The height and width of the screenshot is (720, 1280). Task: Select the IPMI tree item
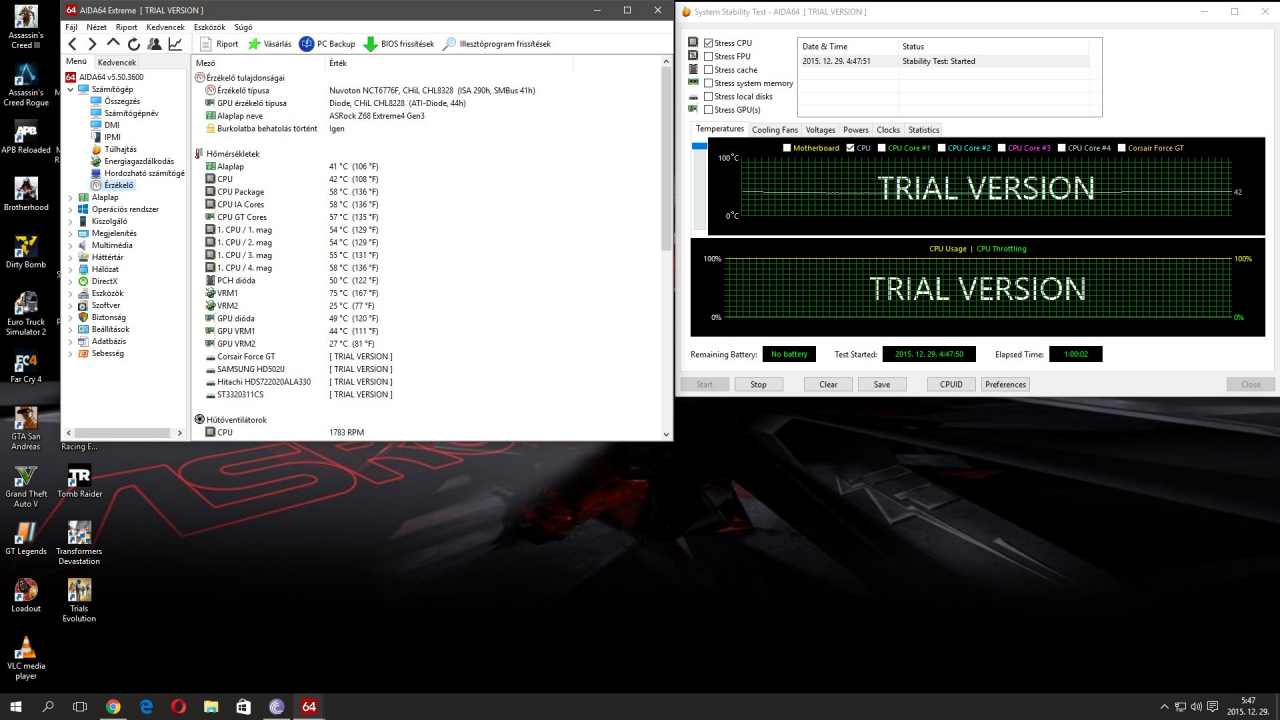[104, 137]
